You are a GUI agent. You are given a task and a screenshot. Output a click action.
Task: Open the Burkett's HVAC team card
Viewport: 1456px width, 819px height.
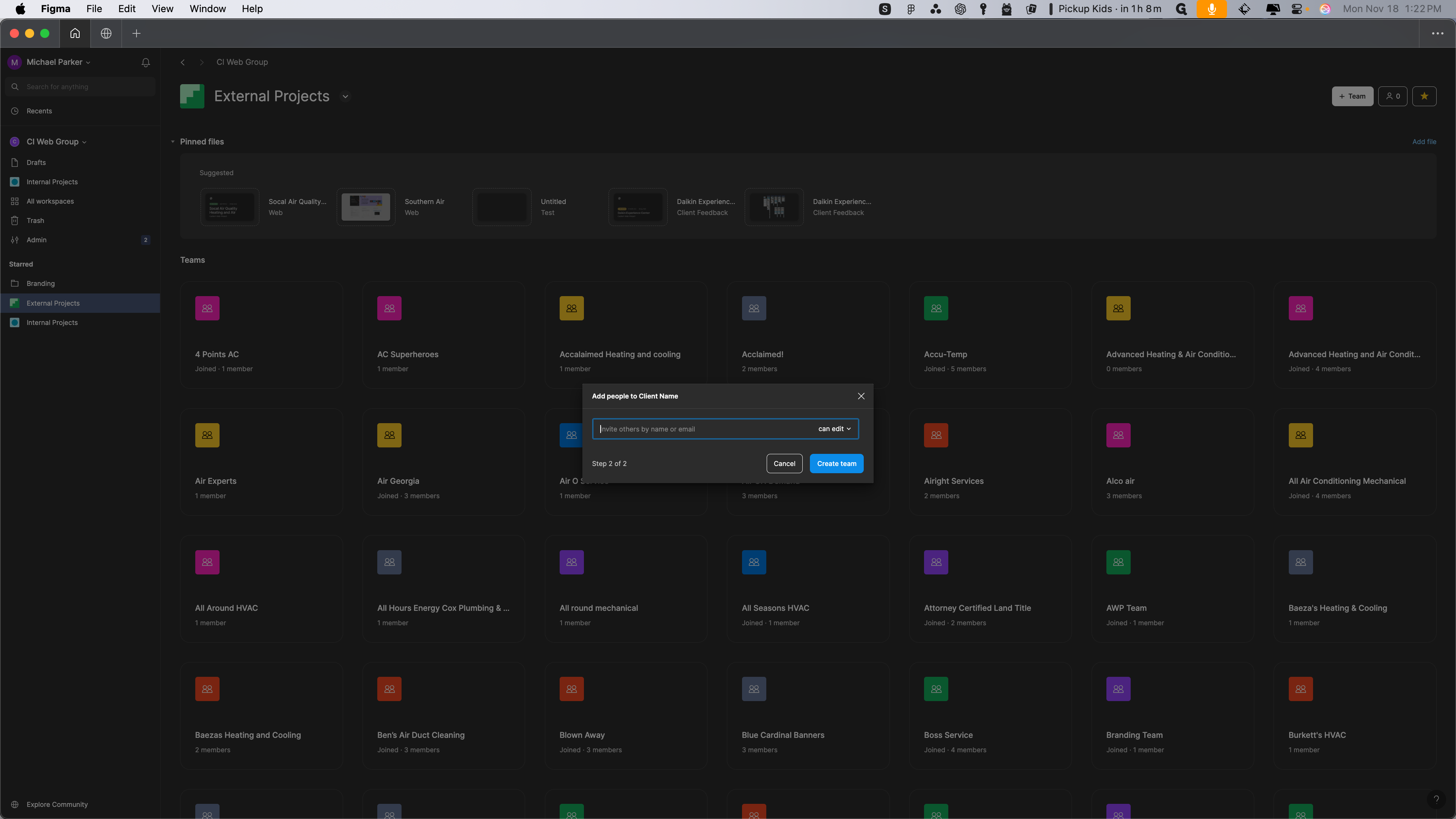point(1355,715)
